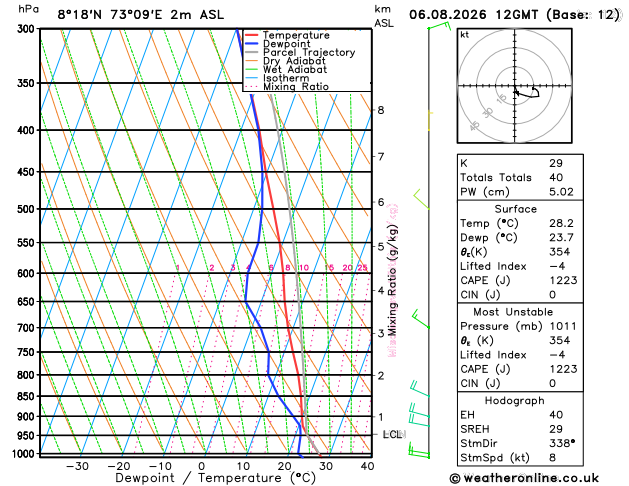
Task: Click the StmDir value 338°
Action: (562, 443)
